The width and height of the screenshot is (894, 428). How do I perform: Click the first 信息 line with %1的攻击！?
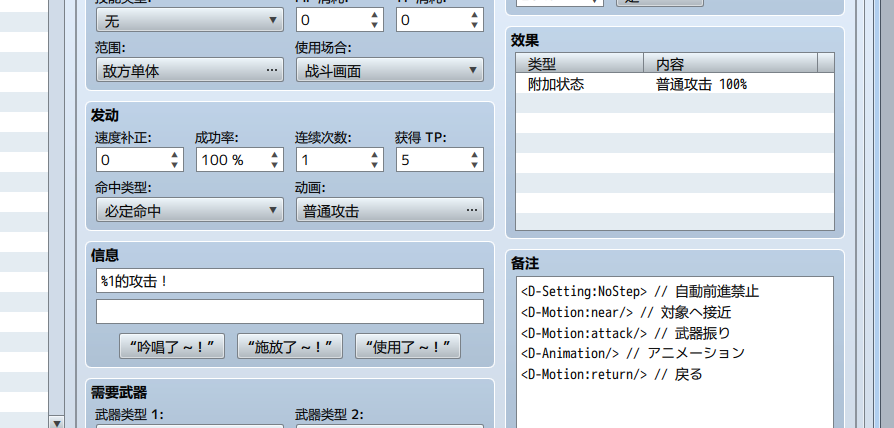click(290, 281)
